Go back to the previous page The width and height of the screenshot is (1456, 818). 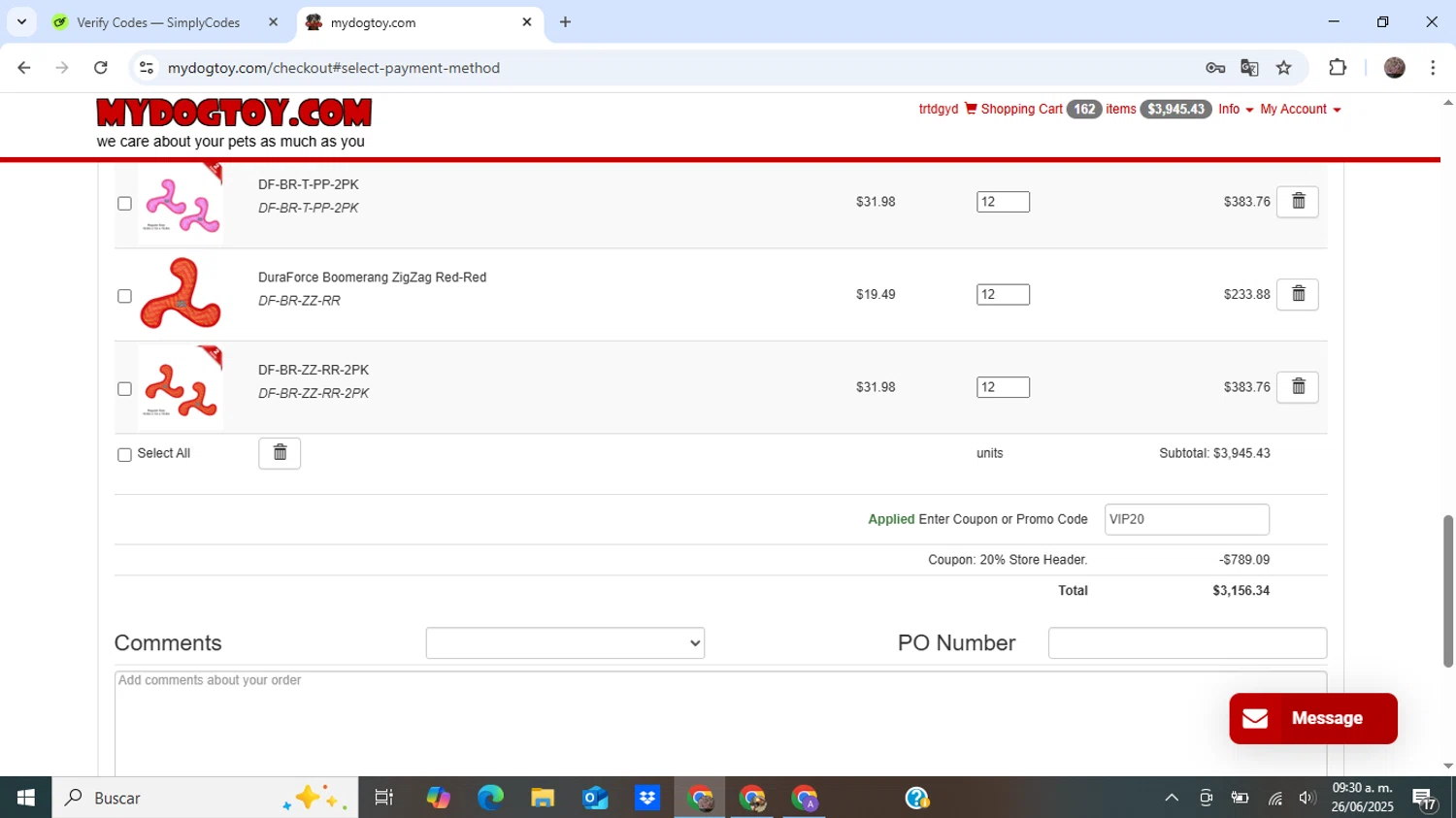24,68
